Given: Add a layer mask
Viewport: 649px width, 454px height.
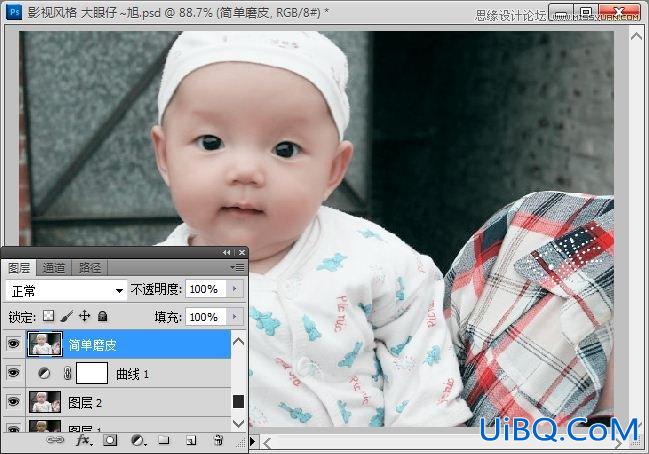Looking at the screenshot, I should 110,440.
